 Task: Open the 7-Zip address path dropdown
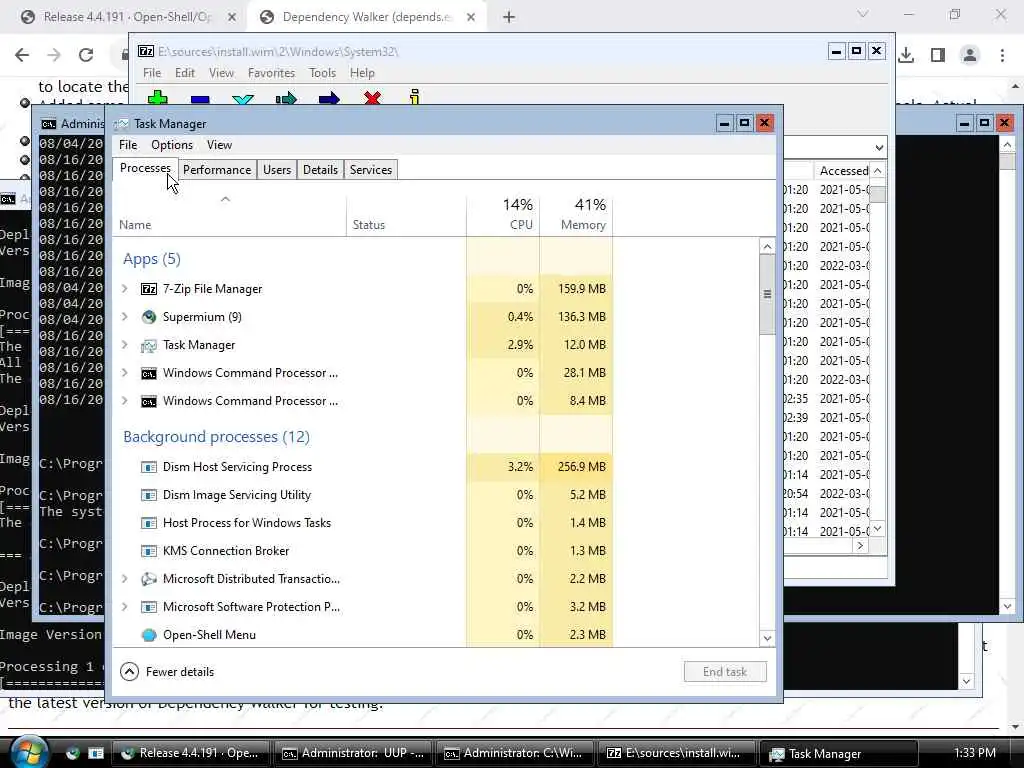(879, 148)
